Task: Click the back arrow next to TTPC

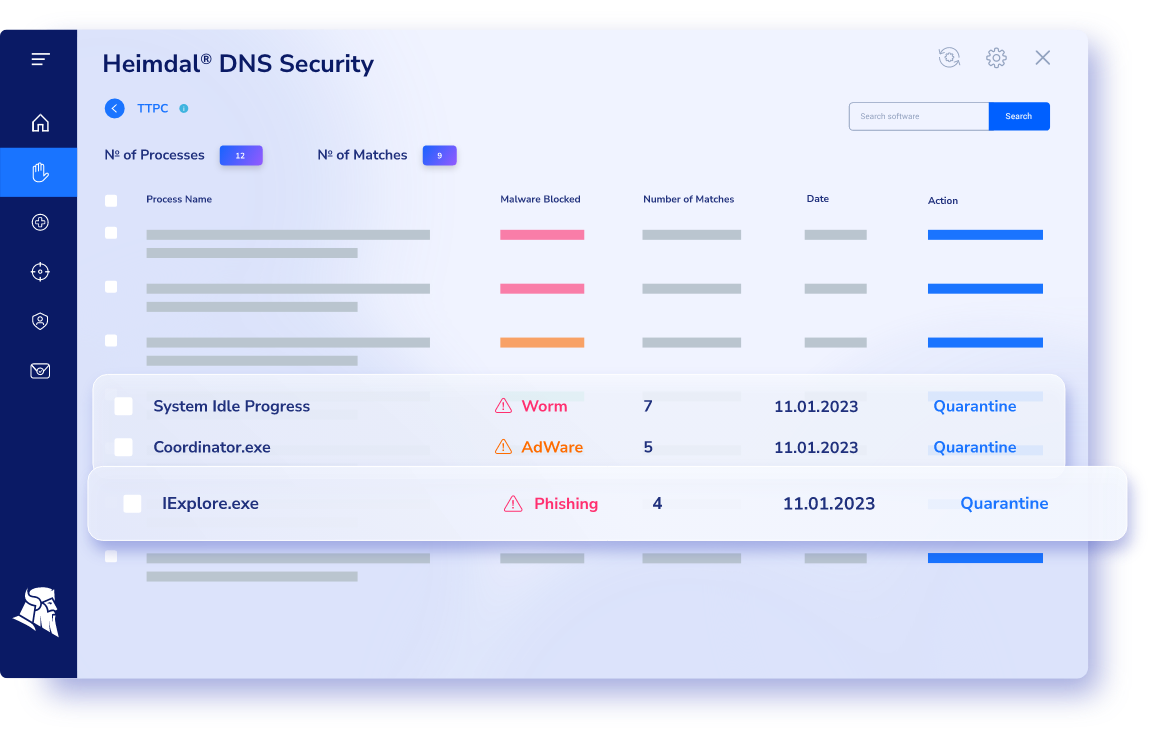Action: [114, 108]
